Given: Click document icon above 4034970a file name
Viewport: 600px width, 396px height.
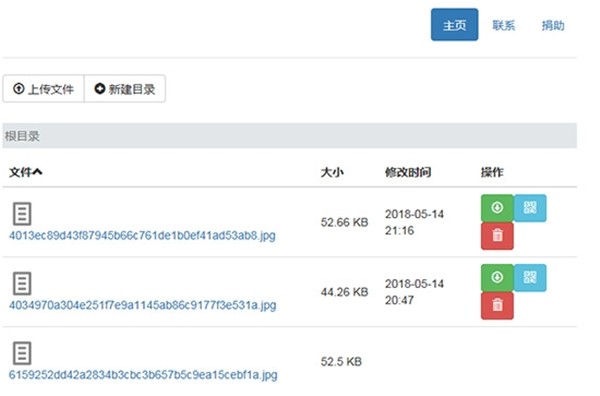Looking at the screenshot, I should click(22, 284).
